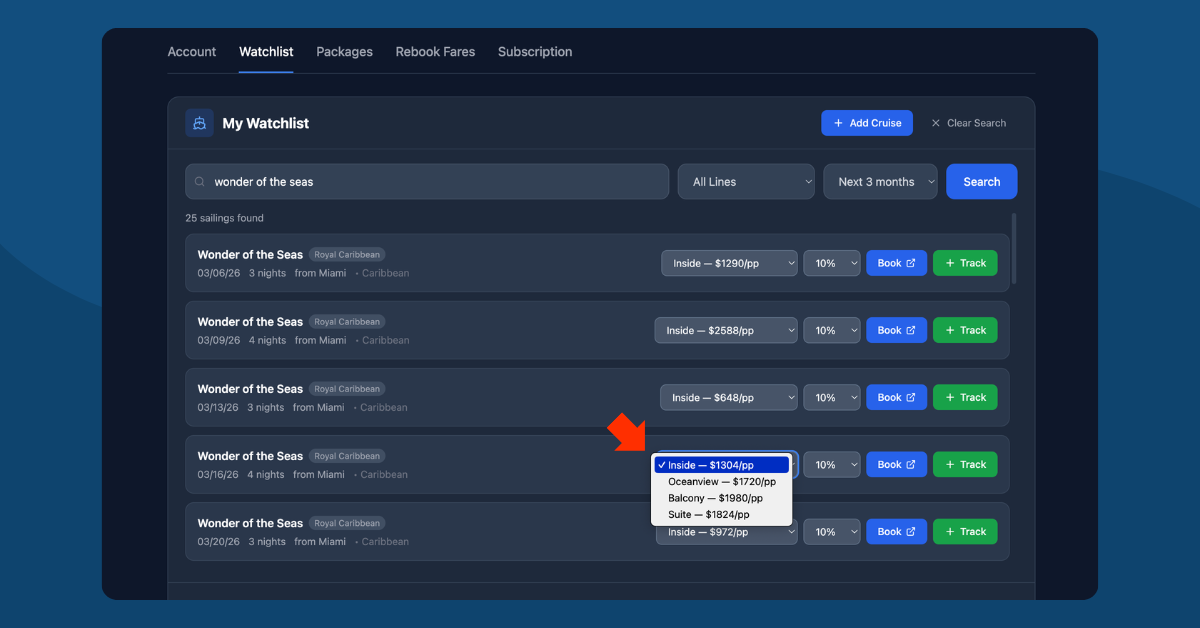This screenshot has height=628, width=1200.
Task: Track the 03/09/26 Wonder of the Seas sailing
Action: 964,330
